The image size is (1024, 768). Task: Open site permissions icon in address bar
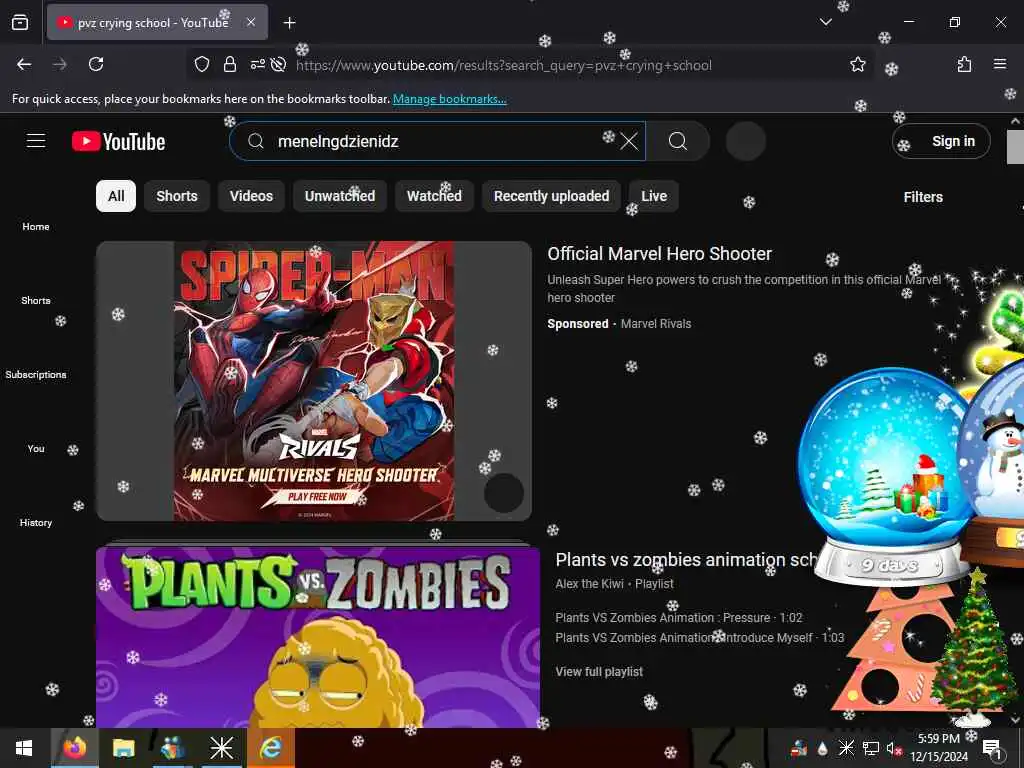(257, 64)
